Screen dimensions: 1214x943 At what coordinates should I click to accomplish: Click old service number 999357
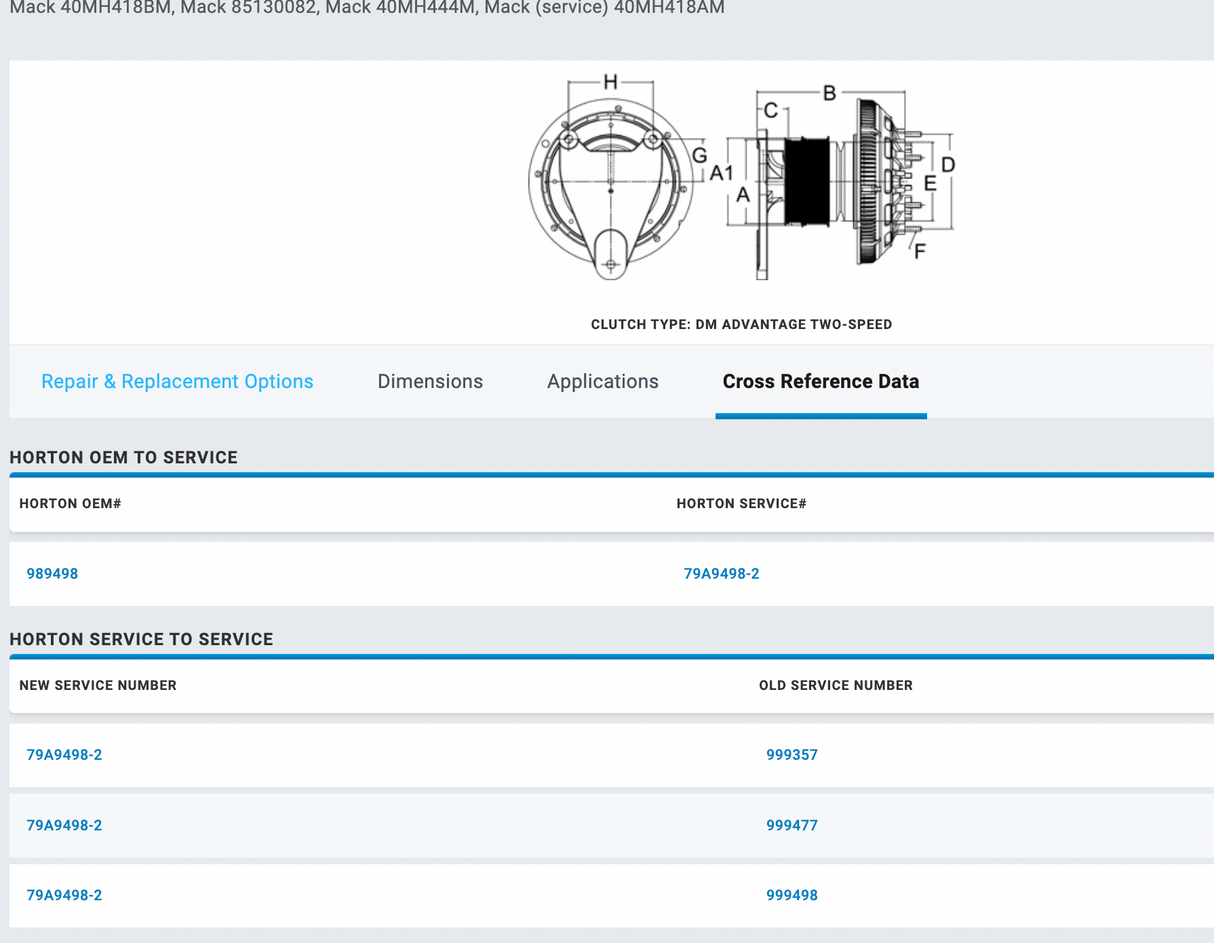792,754
